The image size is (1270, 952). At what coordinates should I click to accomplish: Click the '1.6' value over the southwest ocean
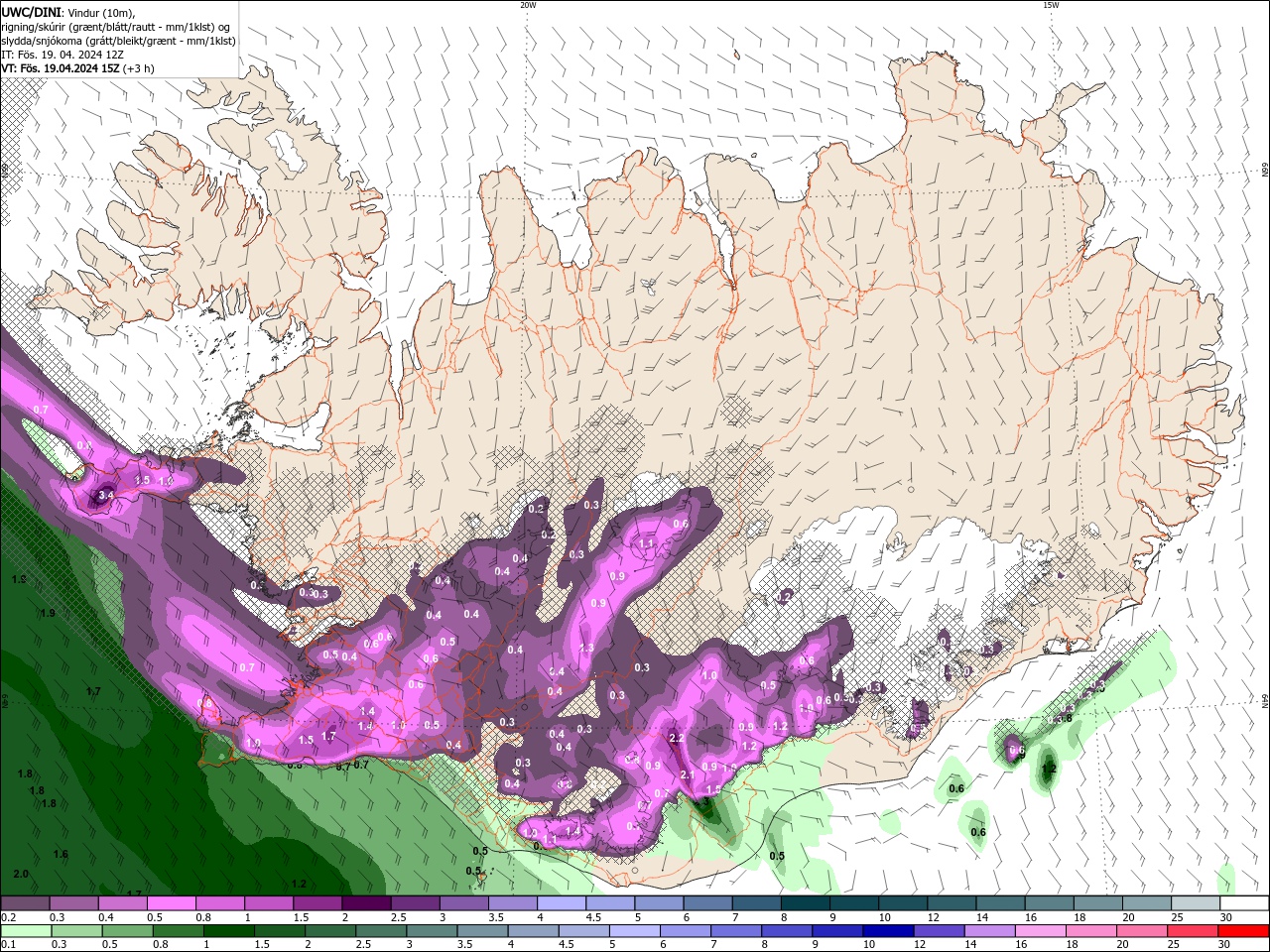click(x=61, y=854)
